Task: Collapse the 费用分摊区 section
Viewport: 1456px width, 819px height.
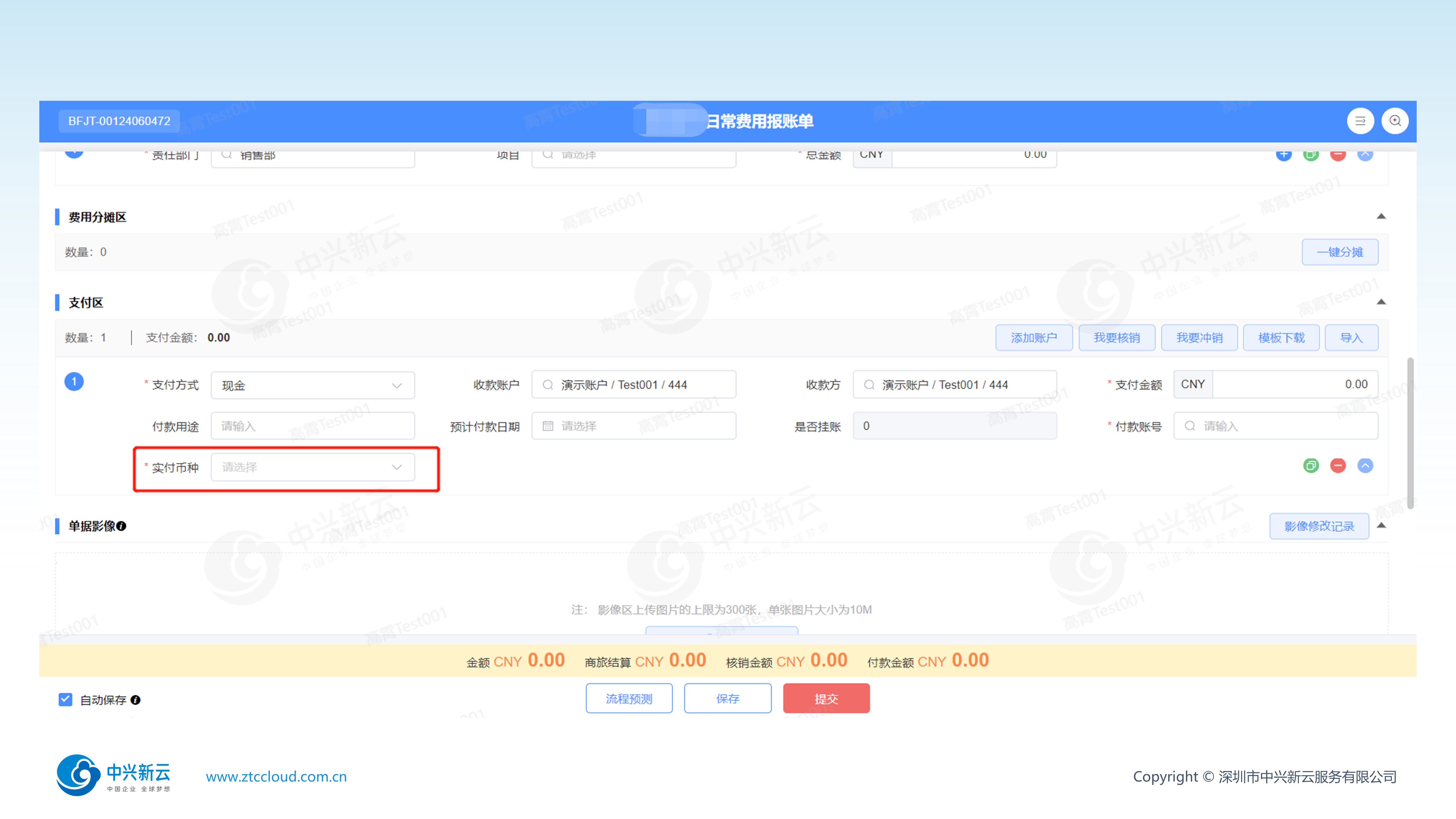Action: pos(1381,216)
